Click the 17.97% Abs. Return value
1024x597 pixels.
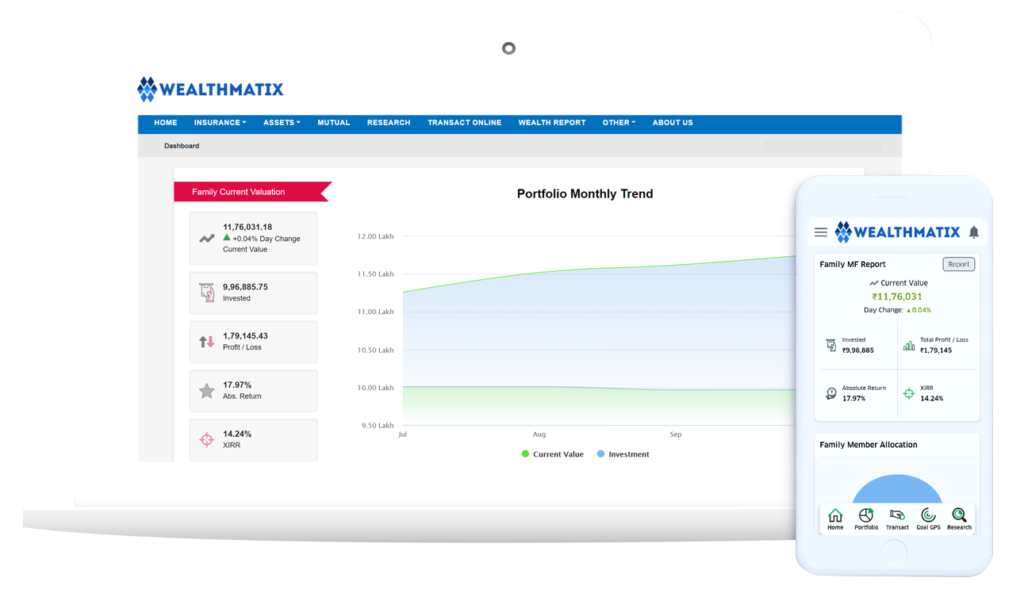click(x=237, y=385)
